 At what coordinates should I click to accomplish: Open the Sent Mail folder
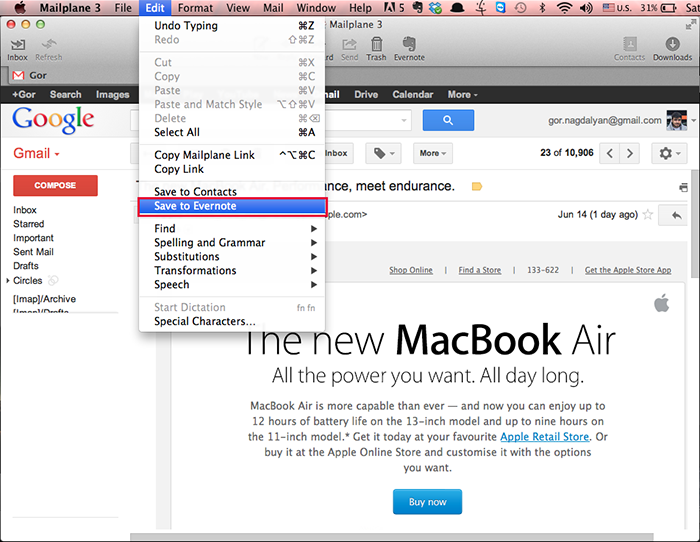[33, 252]
